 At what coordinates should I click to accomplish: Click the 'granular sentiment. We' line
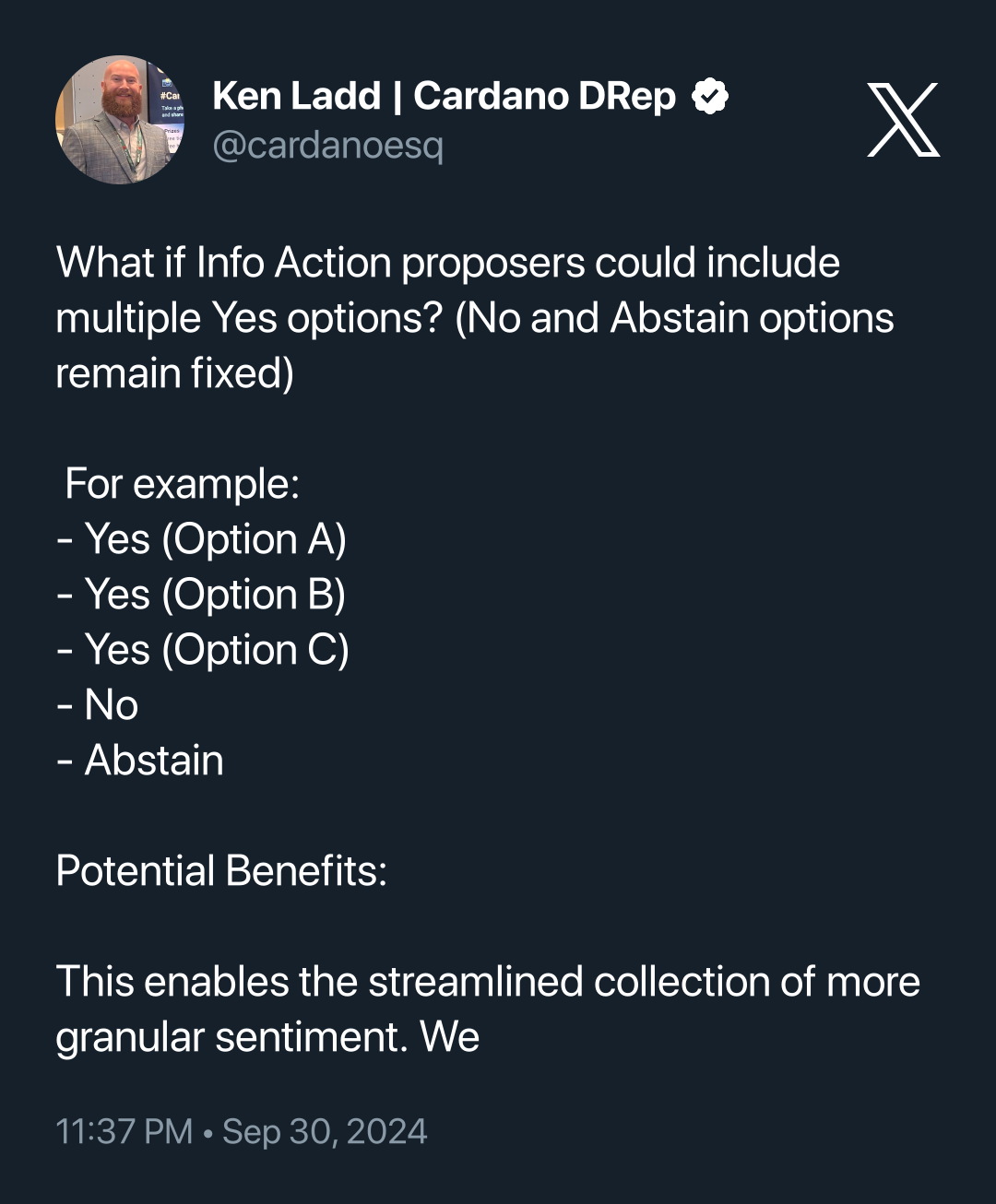(267, 1037)
